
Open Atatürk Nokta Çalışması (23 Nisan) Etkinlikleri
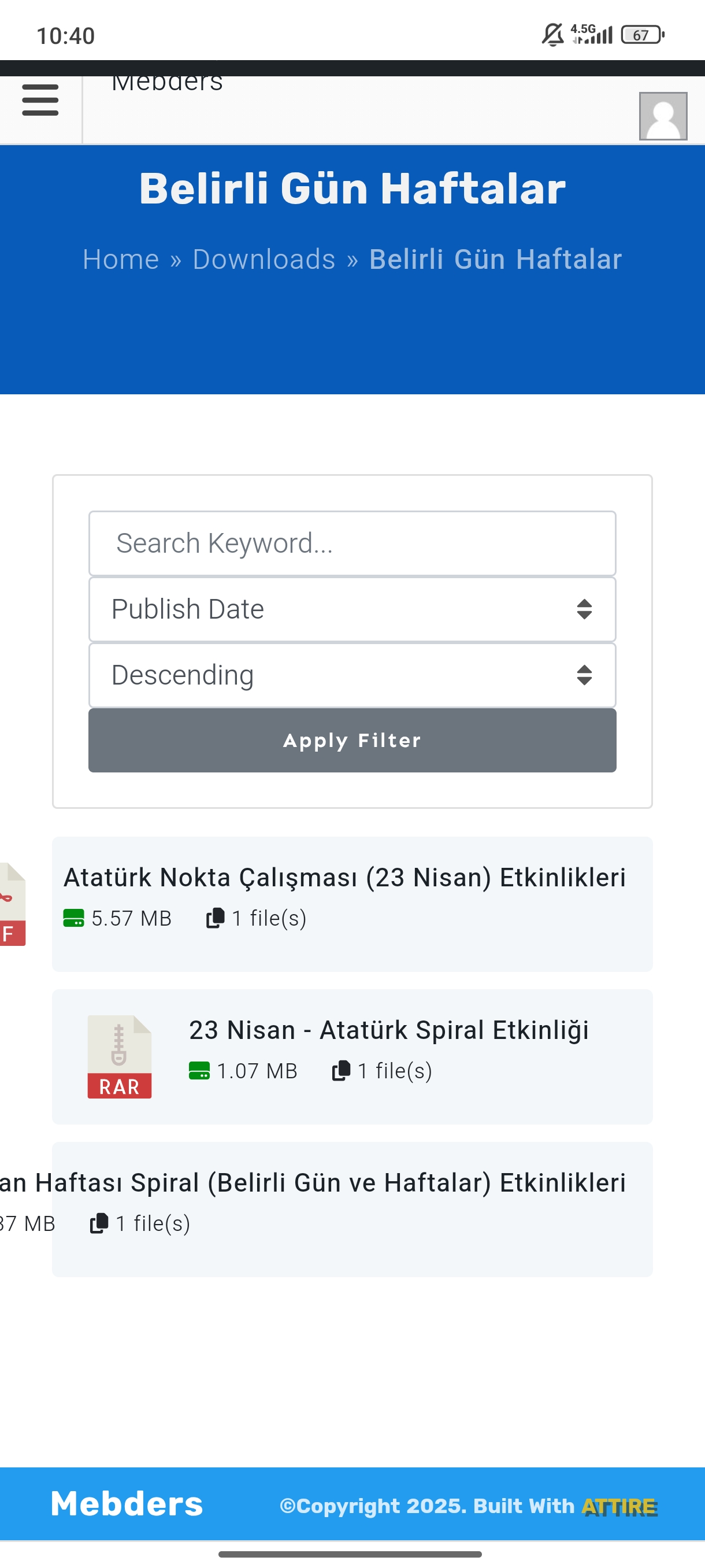pos(345,878)
